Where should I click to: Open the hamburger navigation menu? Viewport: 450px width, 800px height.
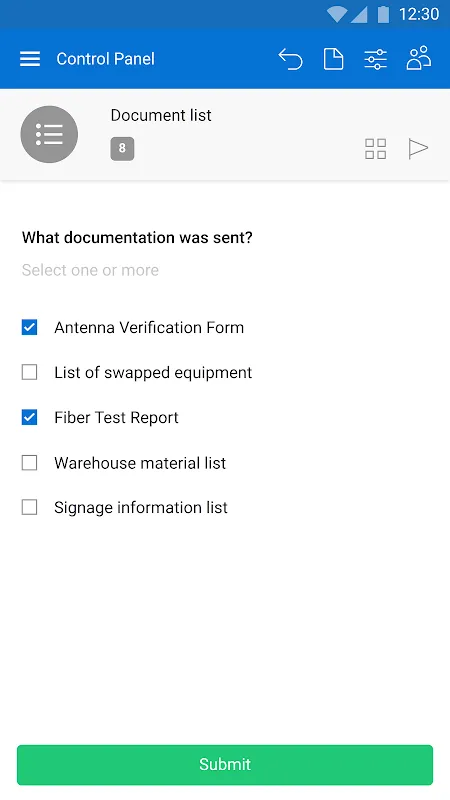30,59
